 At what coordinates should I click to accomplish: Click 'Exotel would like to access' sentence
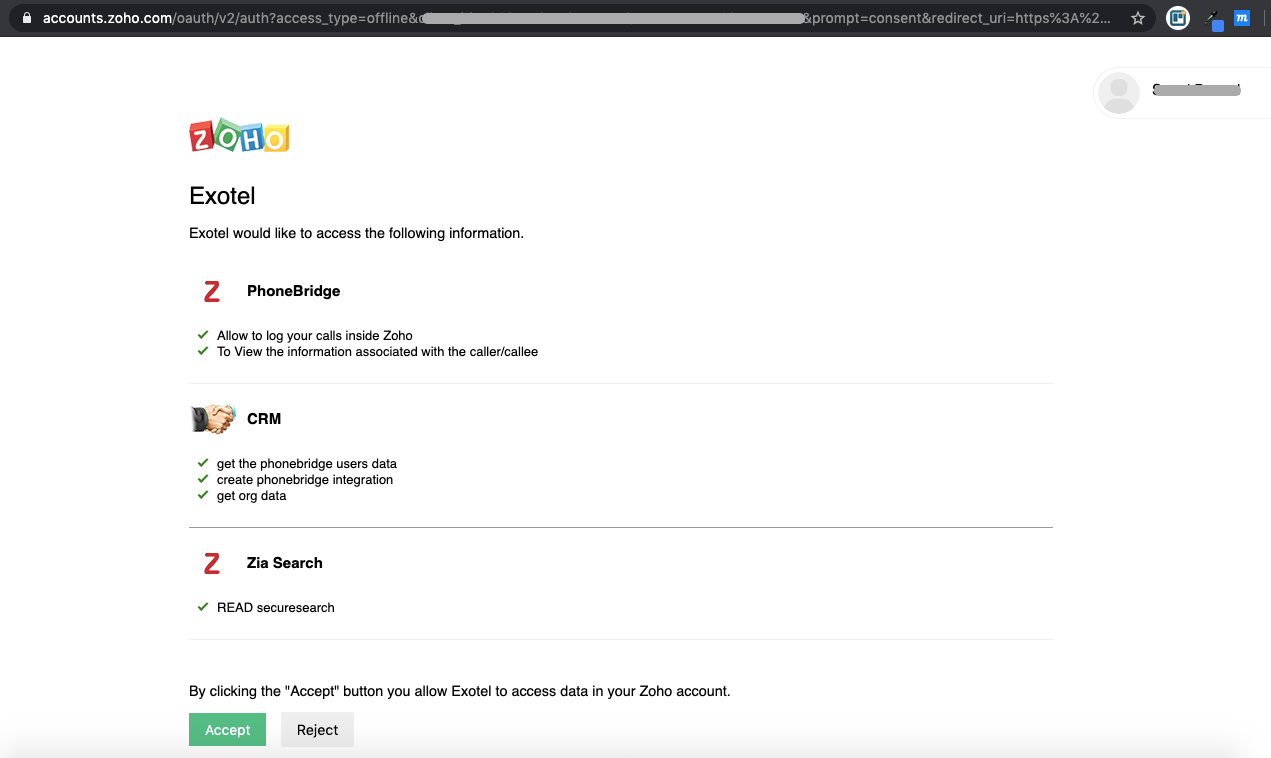356,233
